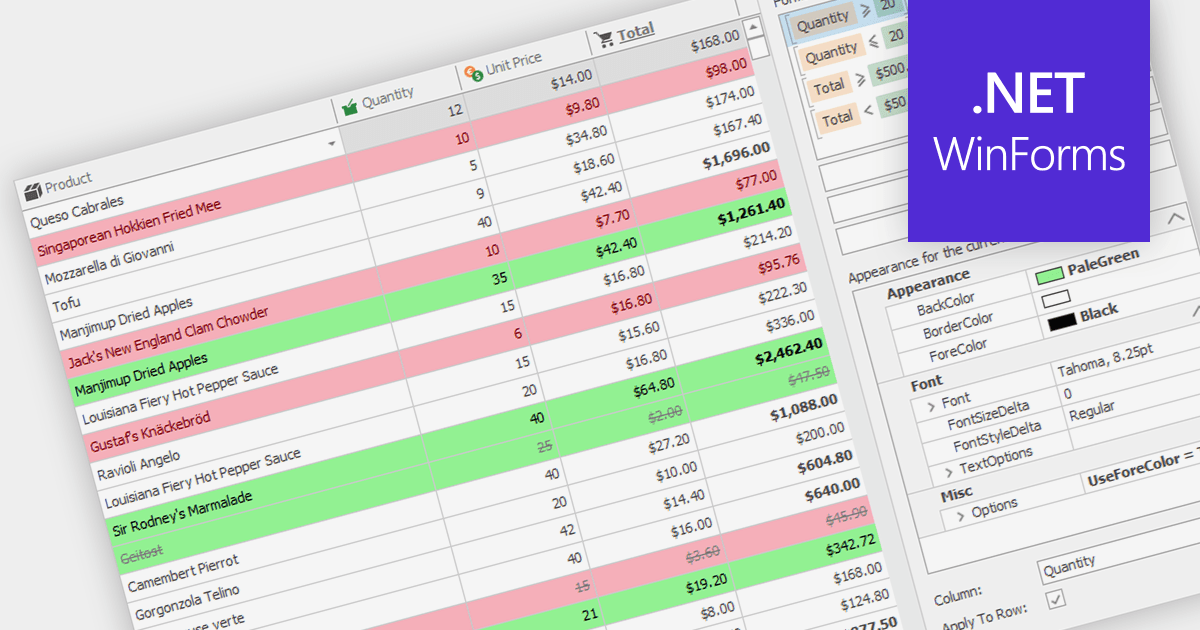
Task: Click the '$18.60' unit price cell
Action: click(593, 161)
